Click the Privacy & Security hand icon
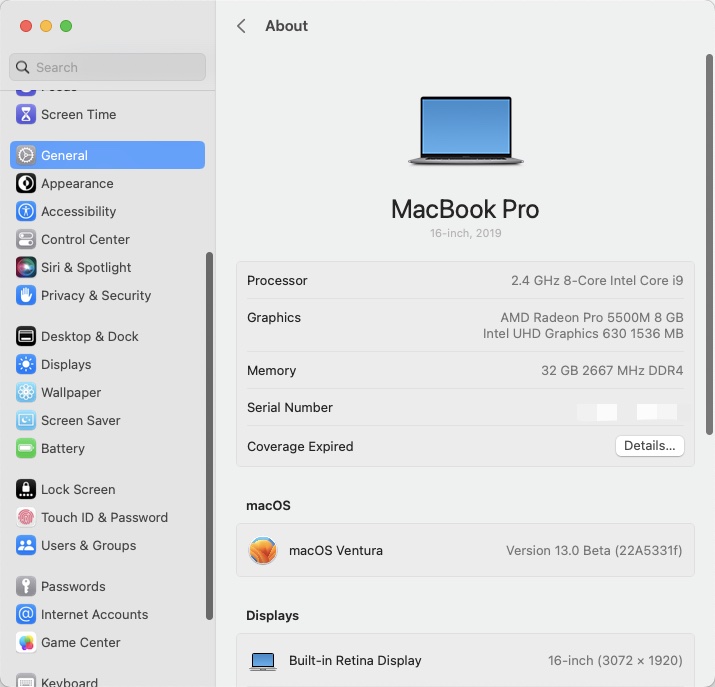The height and width of the screenshot is (687, 715). point(26,296)
